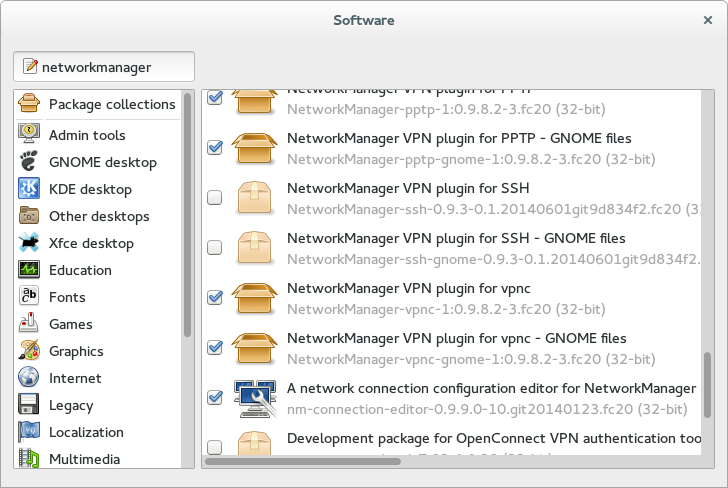Viewport: 728px width, 488px height.
Task: Open the Games joystick icon
Action: (30, 324)
